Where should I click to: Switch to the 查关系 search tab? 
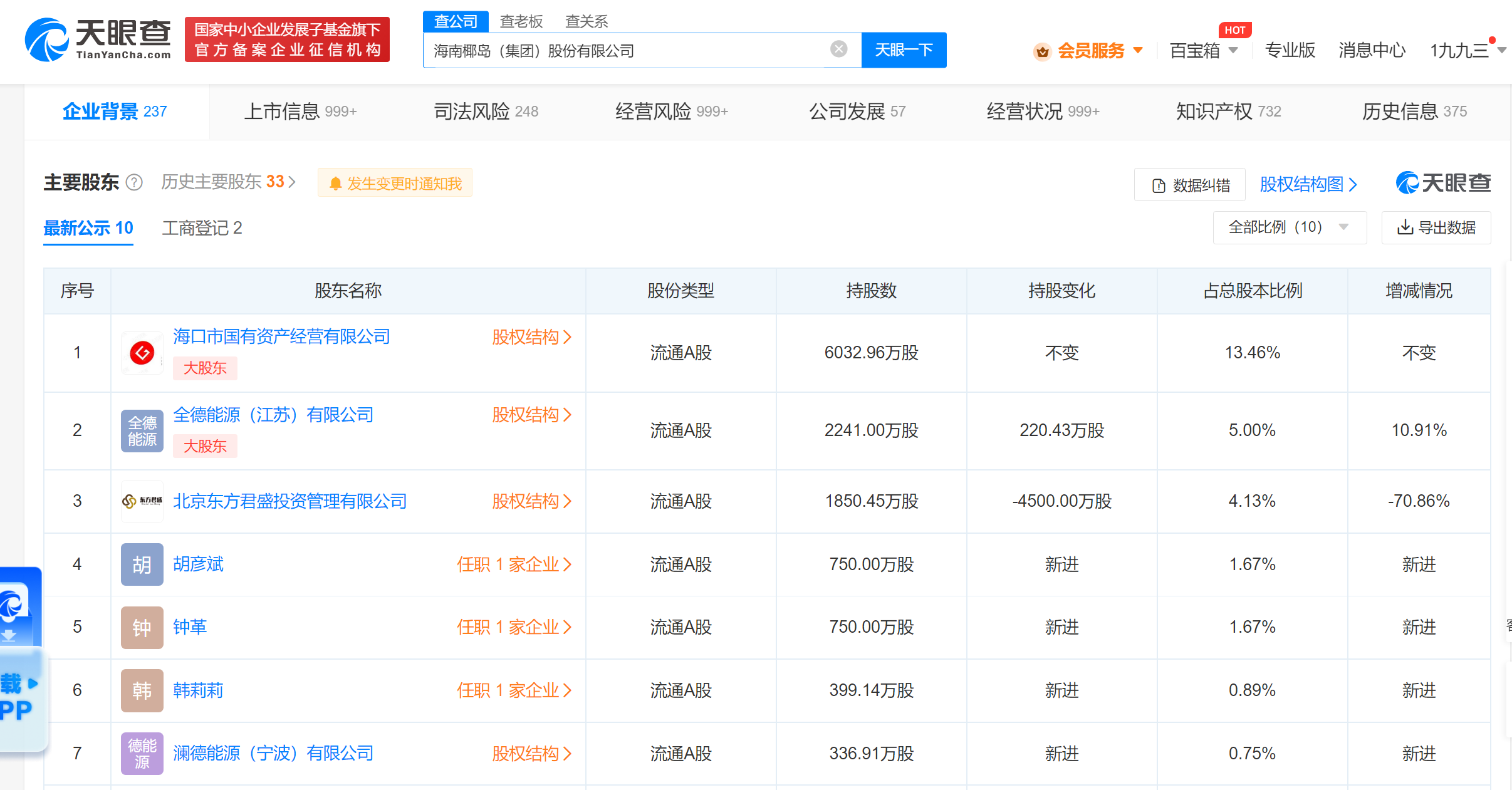click(x=586, y=21)
